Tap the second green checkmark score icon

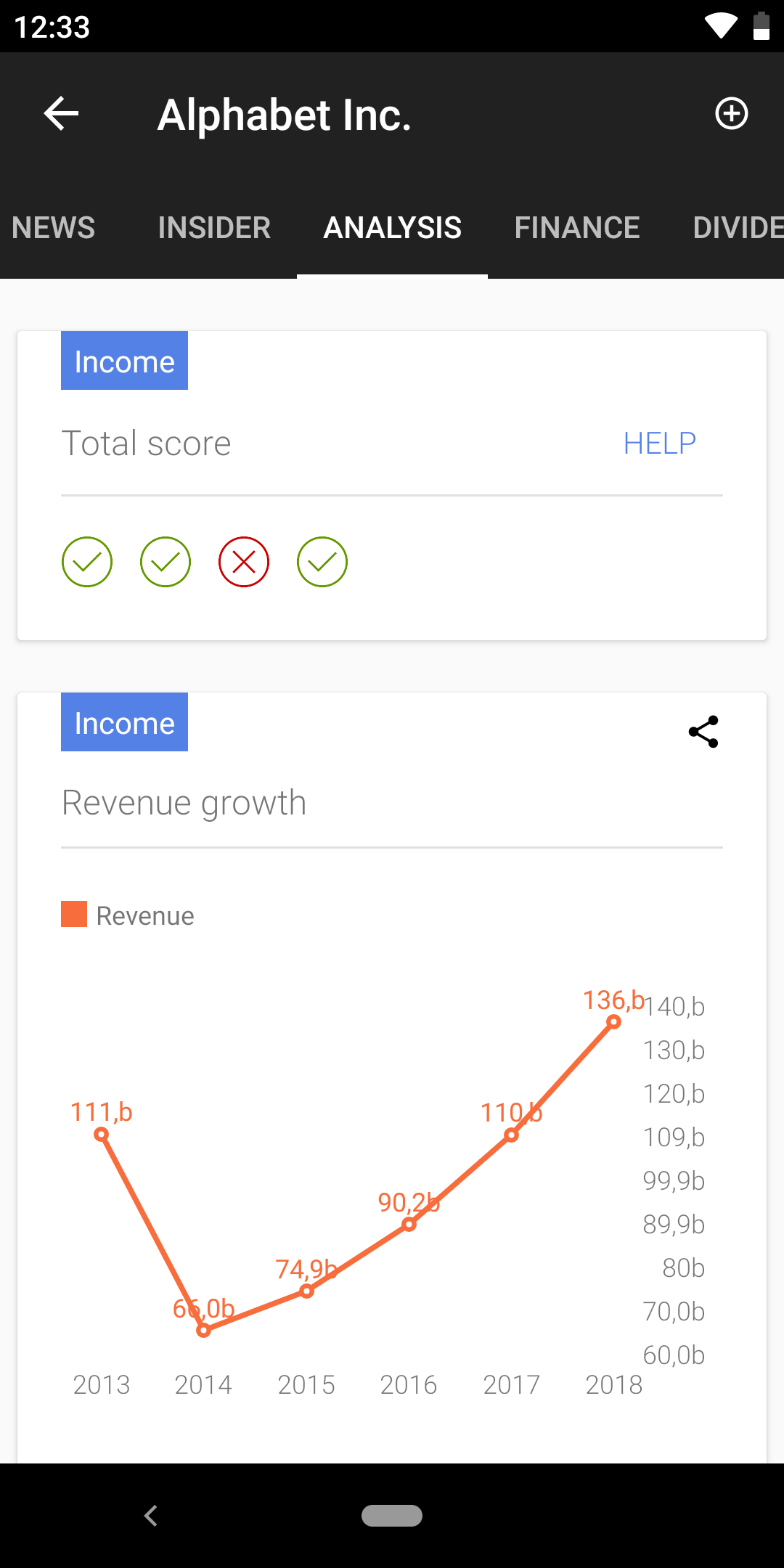[x=166, y=562]
